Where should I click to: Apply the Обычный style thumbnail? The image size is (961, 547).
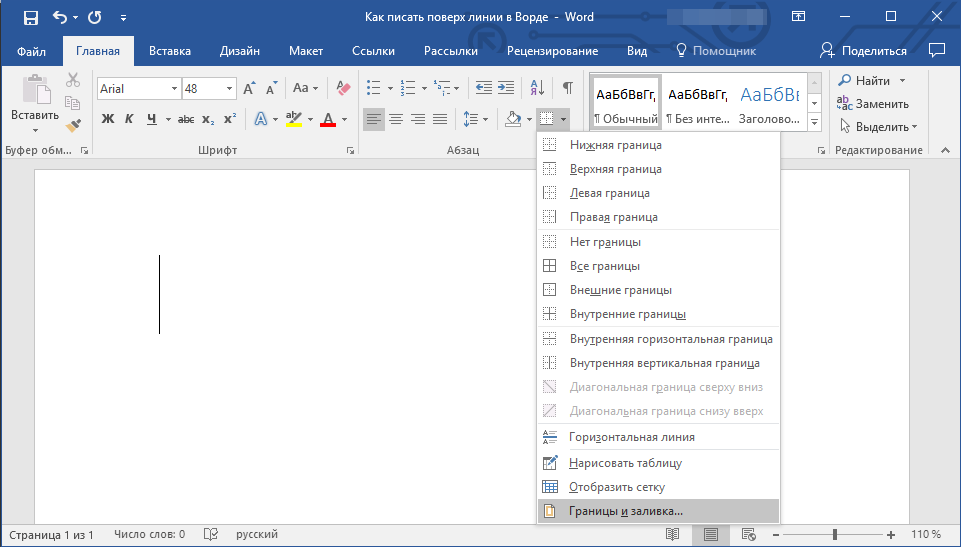626,104
